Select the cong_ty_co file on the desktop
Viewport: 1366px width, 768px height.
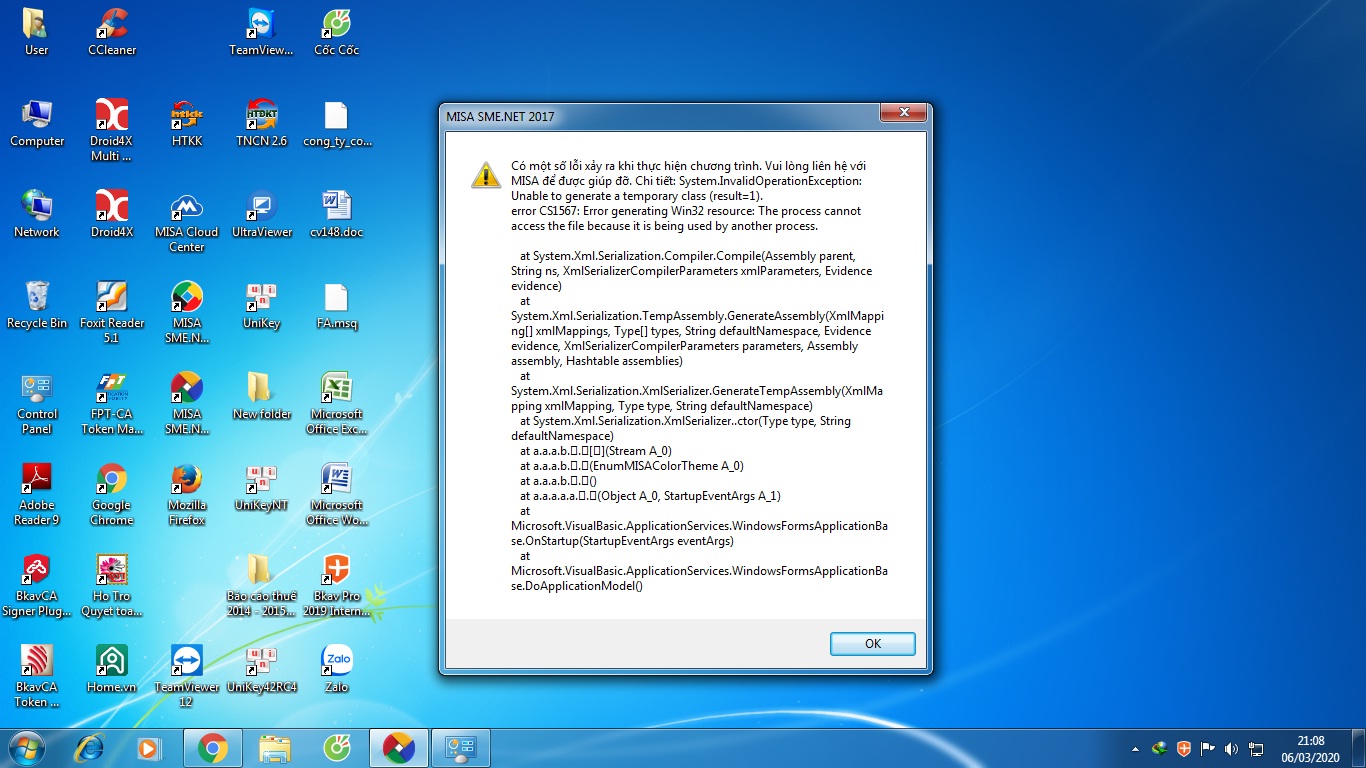click(337, 123)
